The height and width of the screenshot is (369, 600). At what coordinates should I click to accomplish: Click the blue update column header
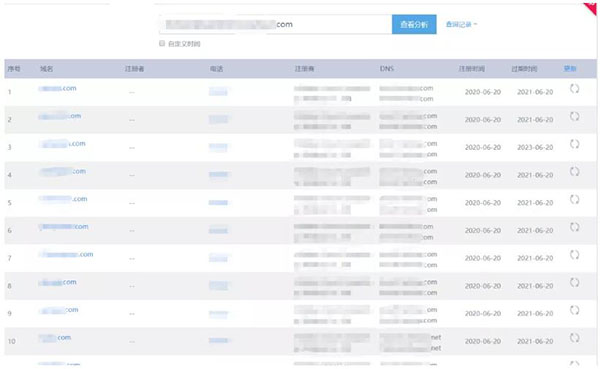pos(570,69)
